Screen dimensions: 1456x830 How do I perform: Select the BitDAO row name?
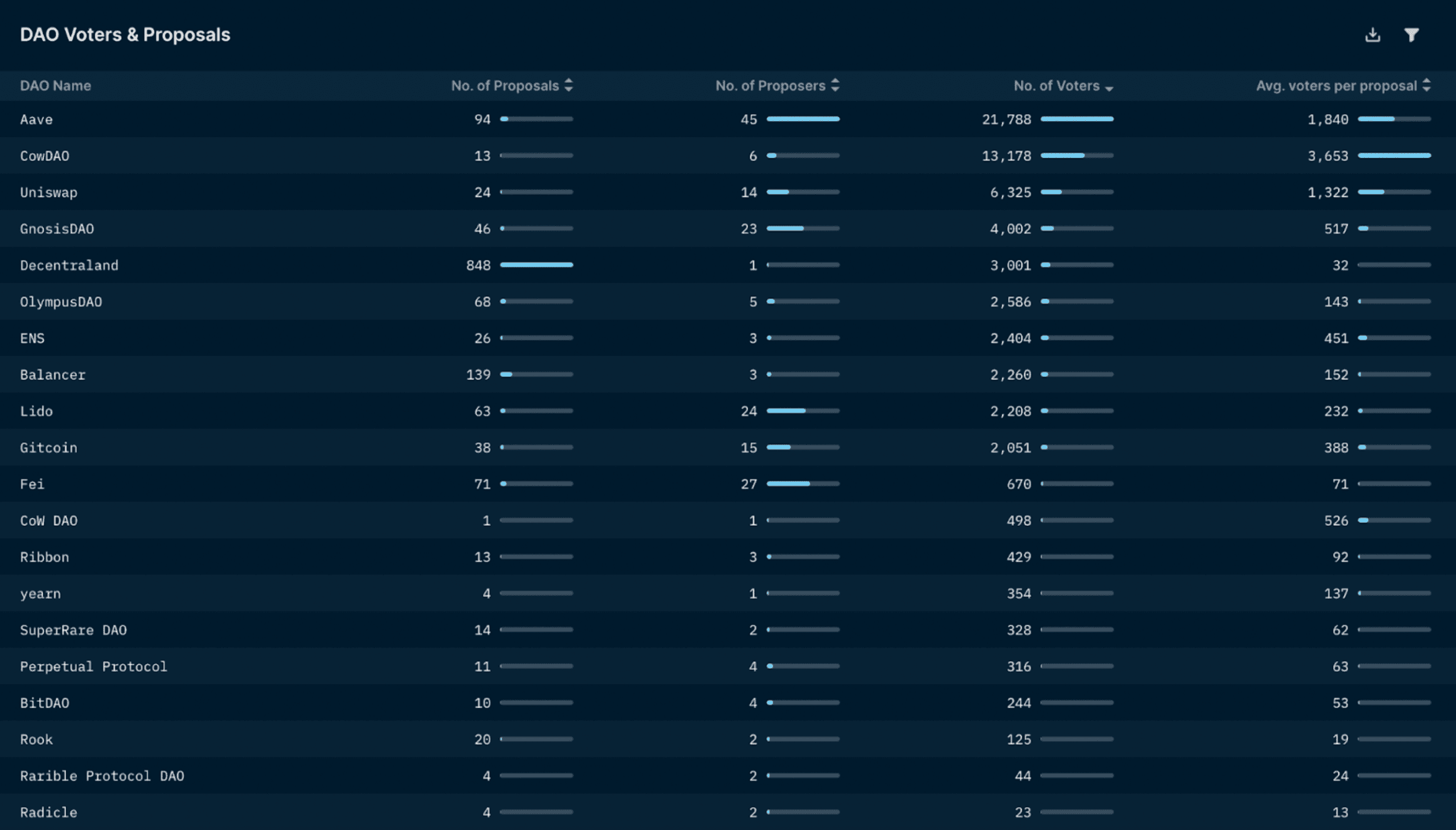point(45,703)
